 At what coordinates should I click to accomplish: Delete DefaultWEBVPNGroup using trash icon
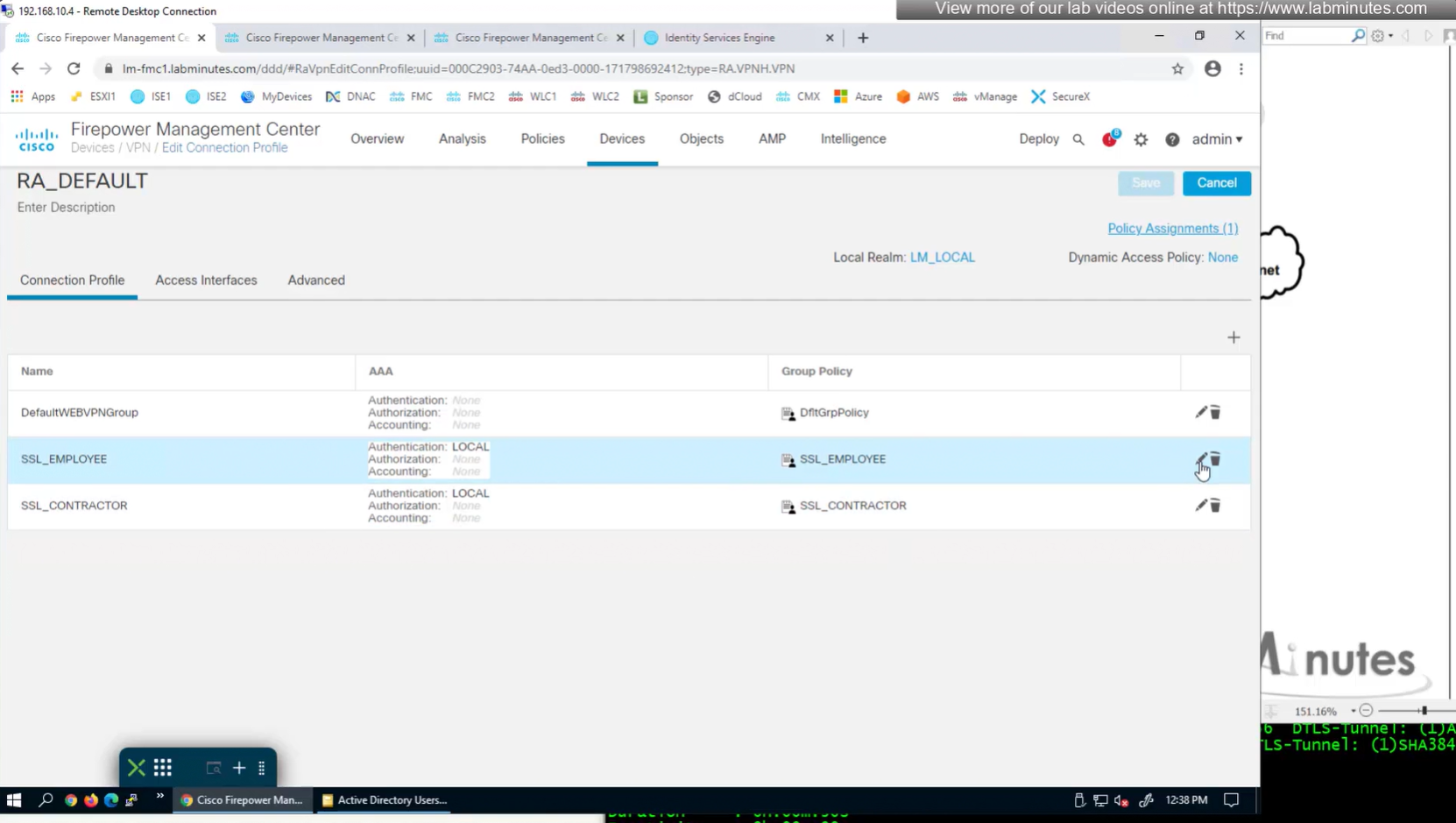tap(1215, 412)
